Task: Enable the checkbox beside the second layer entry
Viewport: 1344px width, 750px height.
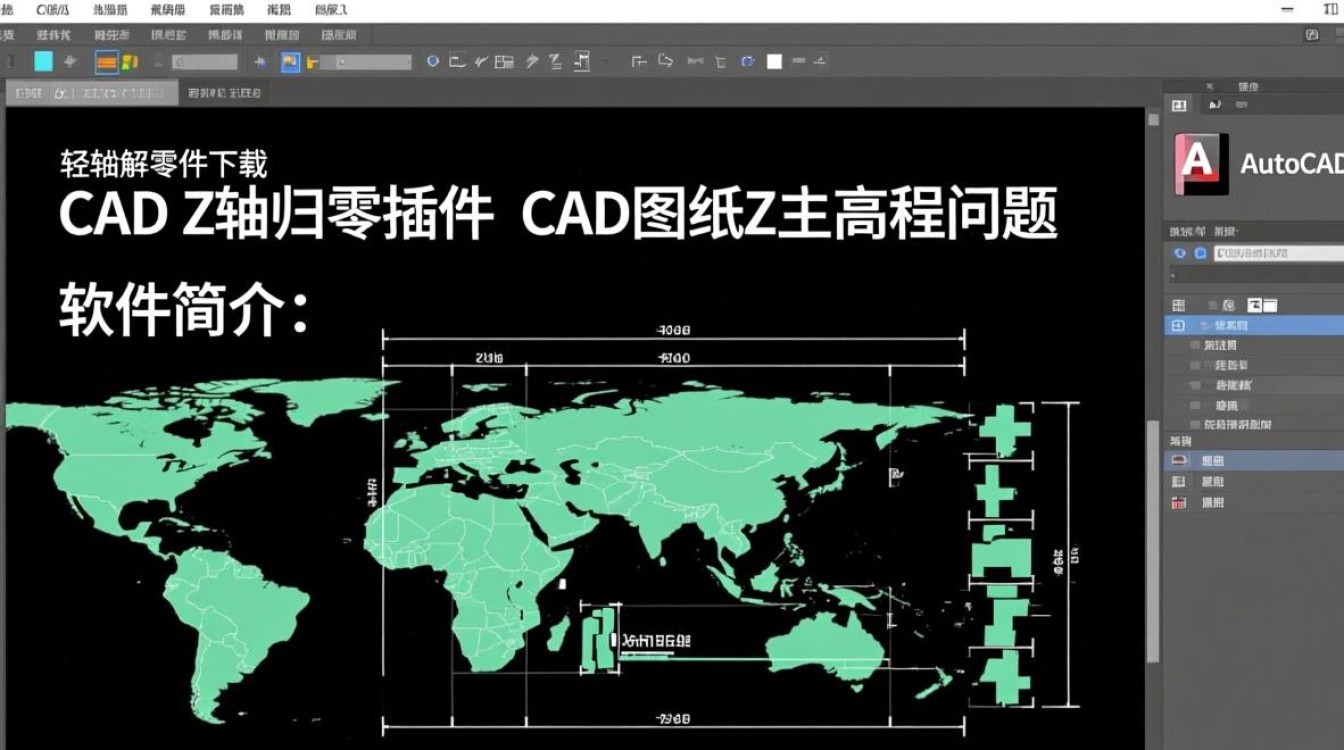Action: 1196,364
